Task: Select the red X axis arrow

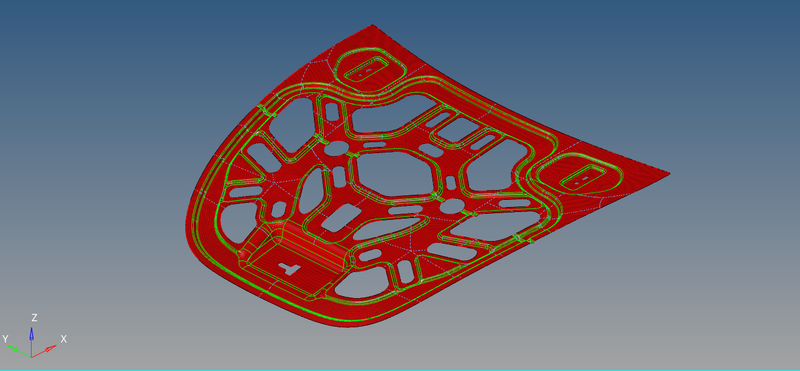Action: pos(45,350)
